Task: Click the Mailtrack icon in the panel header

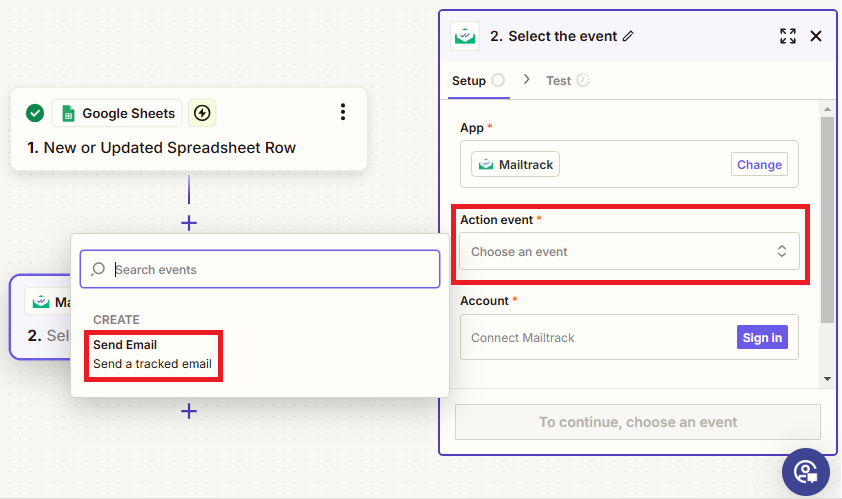Action: click(x=465, y=36)
